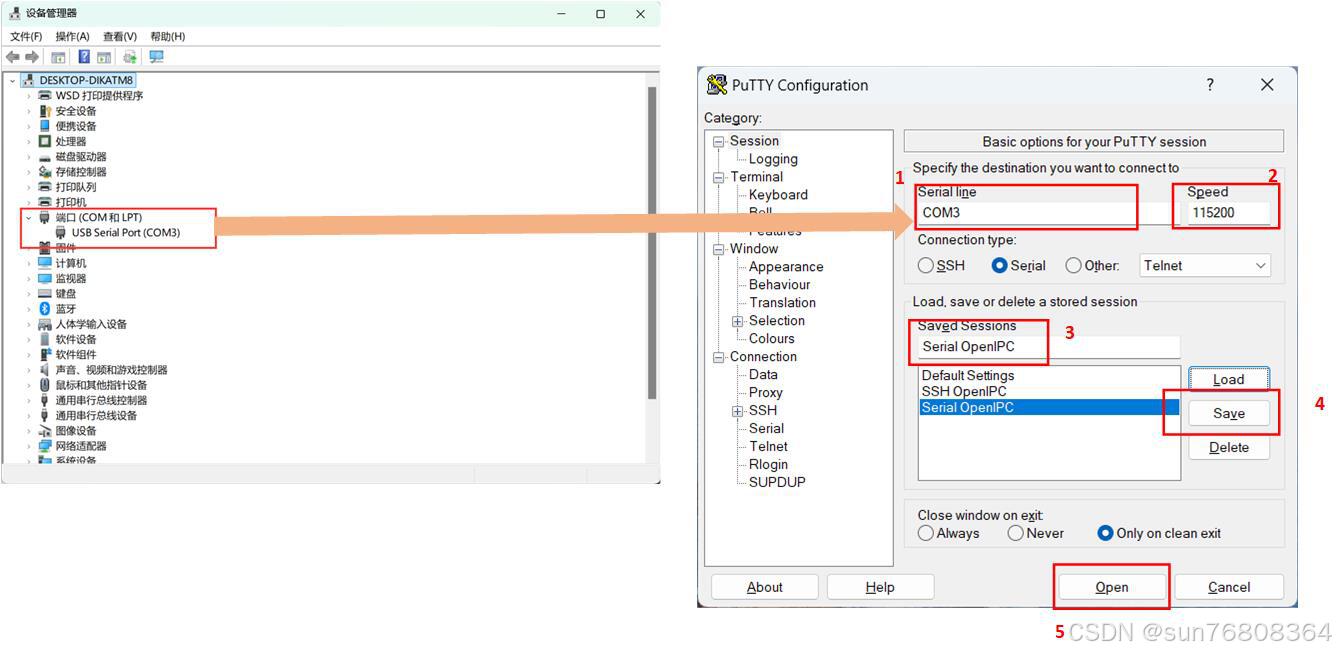Screen dimensions: 1336x654
Task: Collapse the 端口 (COM 和 LPT) node
Action: (29, 217)
